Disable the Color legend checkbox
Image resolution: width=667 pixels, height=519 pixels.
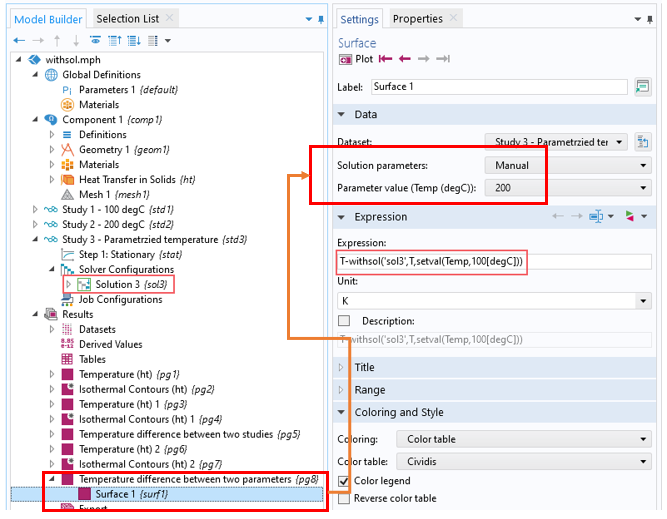[x=345, y=481]
